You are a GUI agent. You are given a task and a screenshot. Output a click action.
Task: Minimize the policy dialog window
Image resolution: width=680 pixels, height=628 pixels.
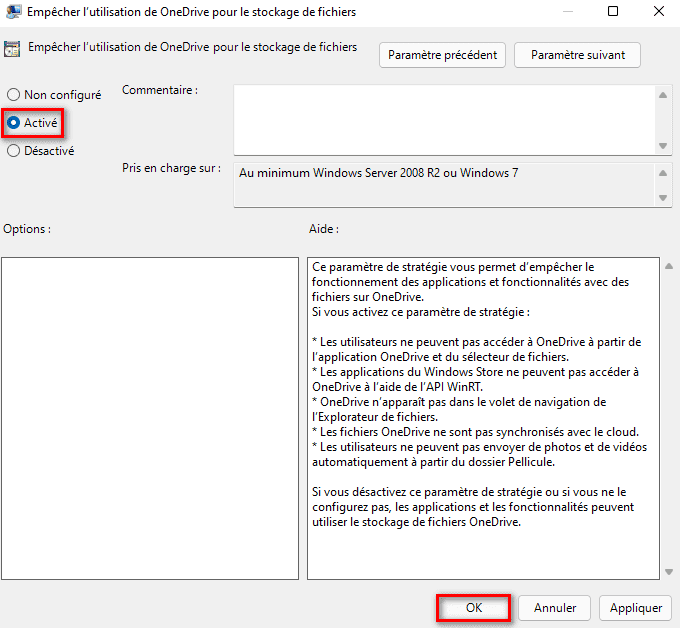coord(568,11)
